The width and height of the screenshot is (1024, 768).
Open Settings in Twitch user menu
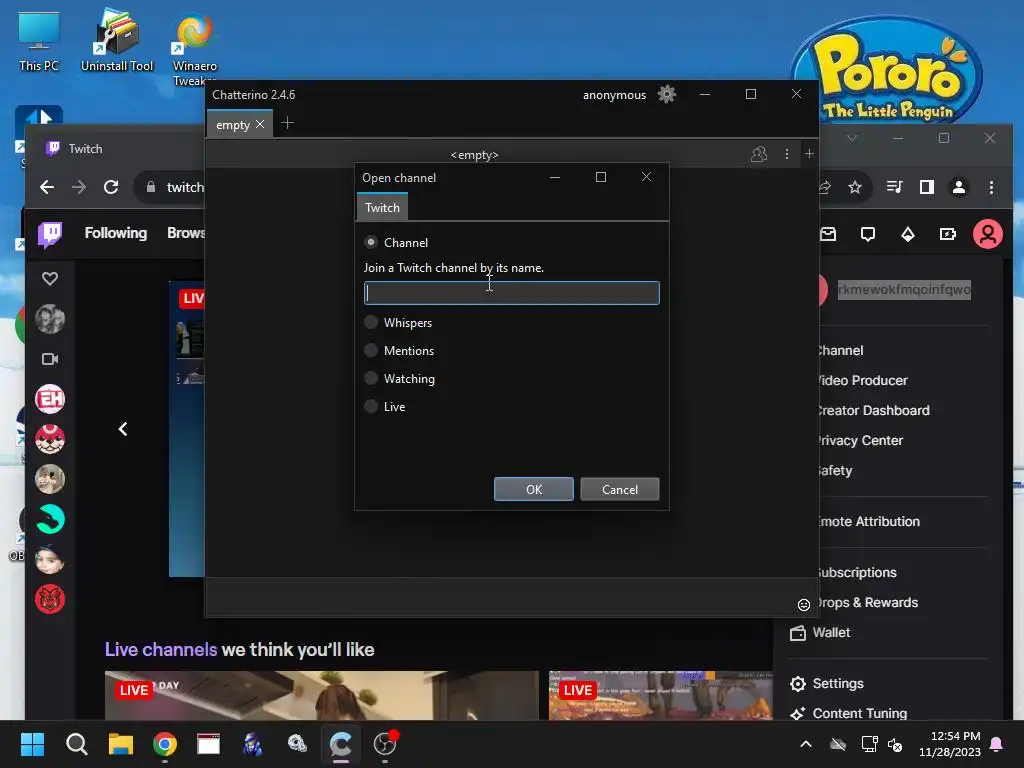(x=827, y=684)
